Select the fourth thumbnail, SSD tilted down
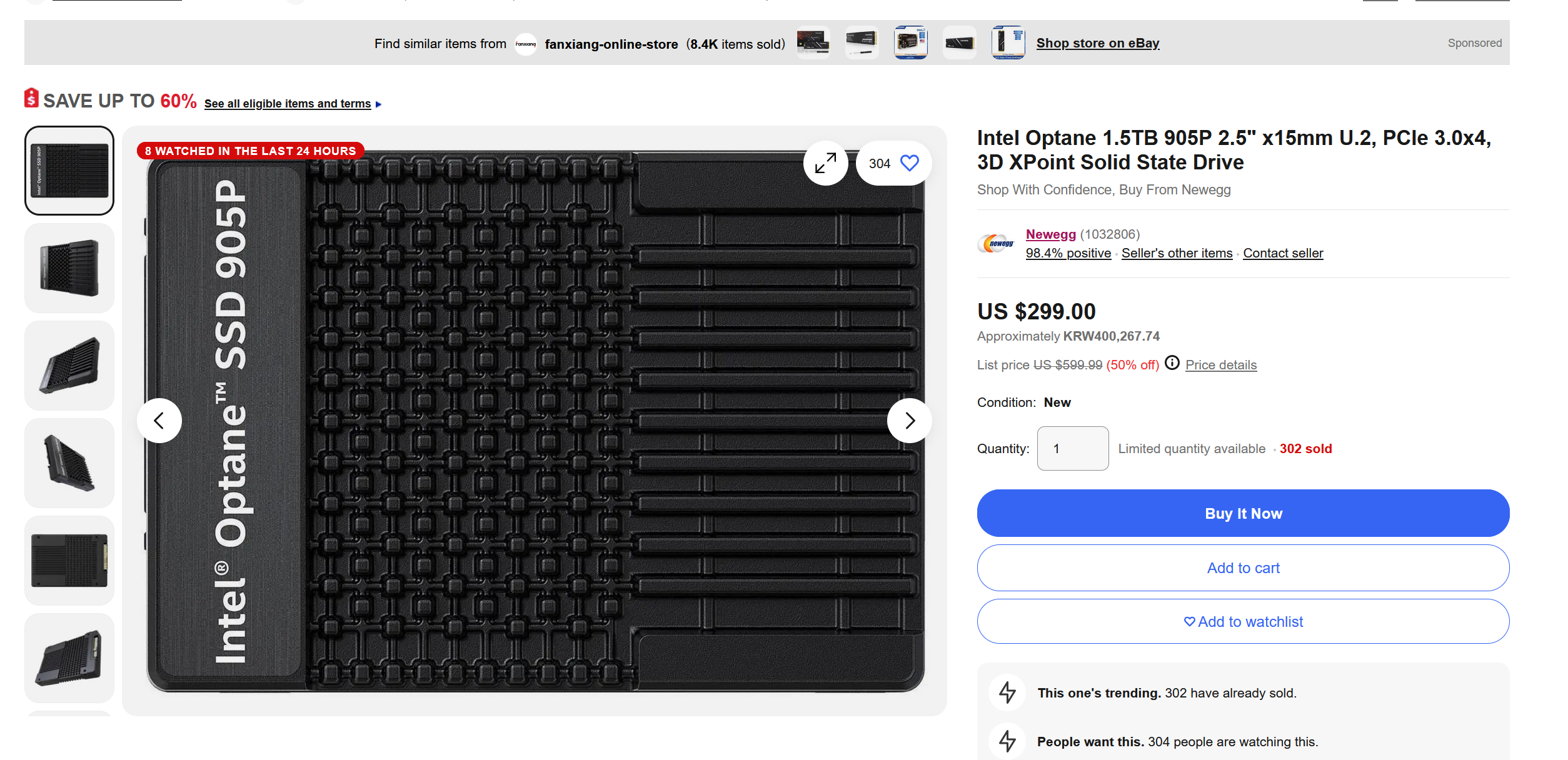Viewport: 1568px width, 760px height. (69, 463)
